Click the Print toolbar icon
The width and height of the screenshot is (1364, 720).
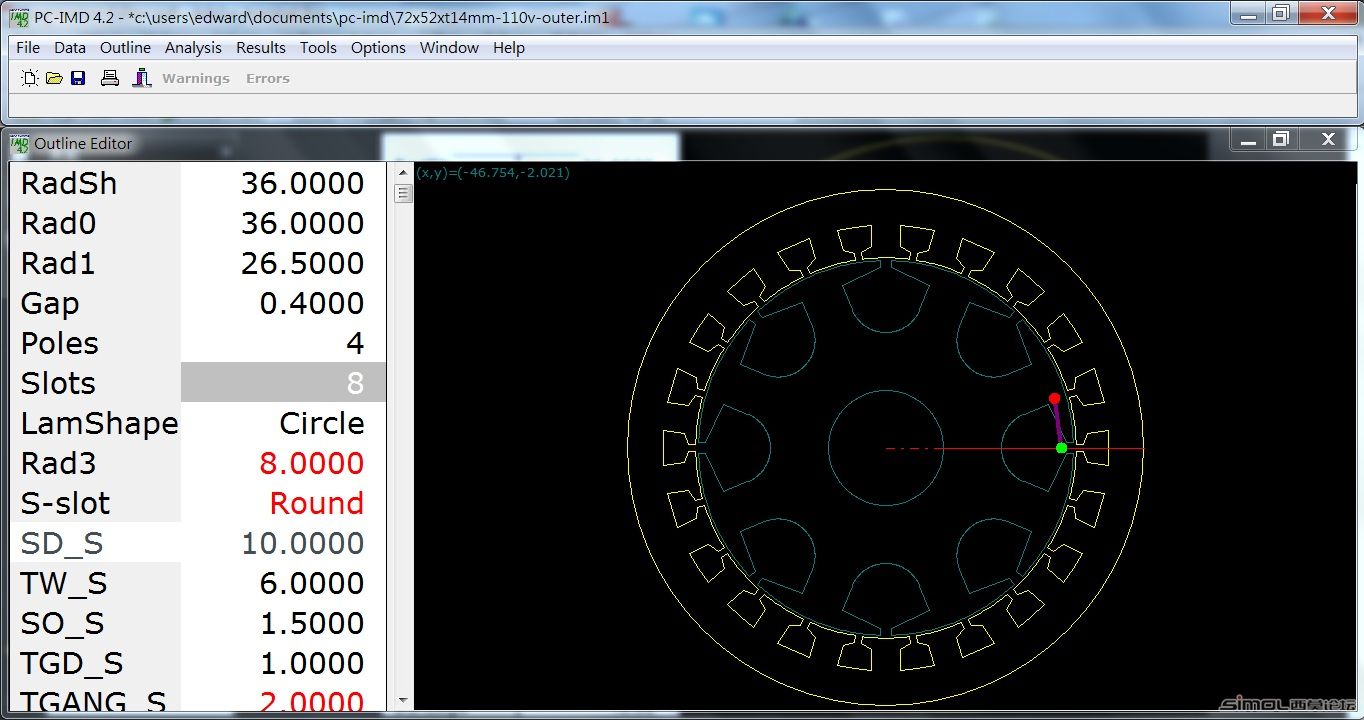[x=110, y=78]
